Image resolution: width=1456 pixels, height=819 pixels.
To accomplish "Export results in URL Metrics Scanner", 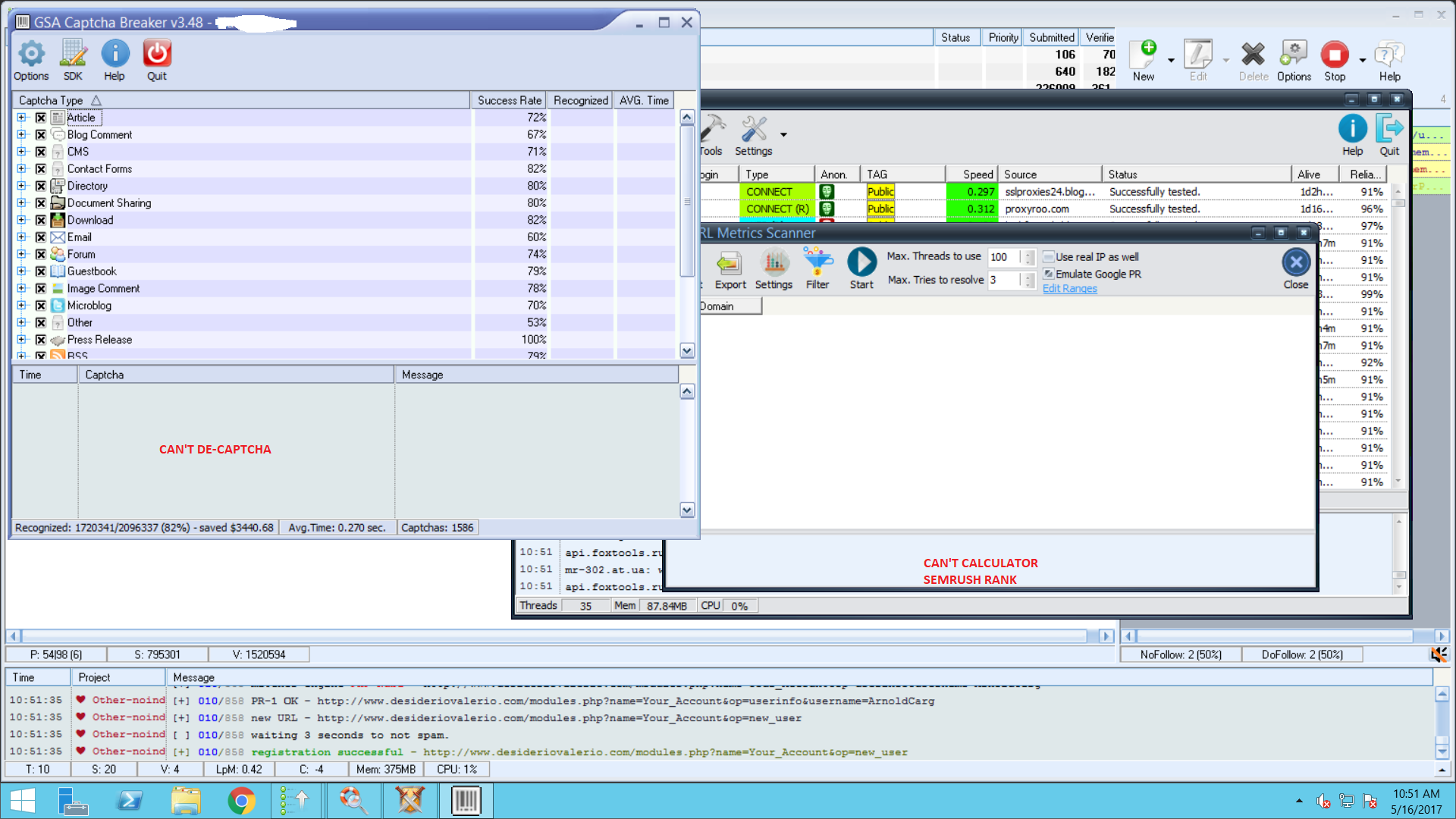I will pyautogui.click(x=730, y=269).
